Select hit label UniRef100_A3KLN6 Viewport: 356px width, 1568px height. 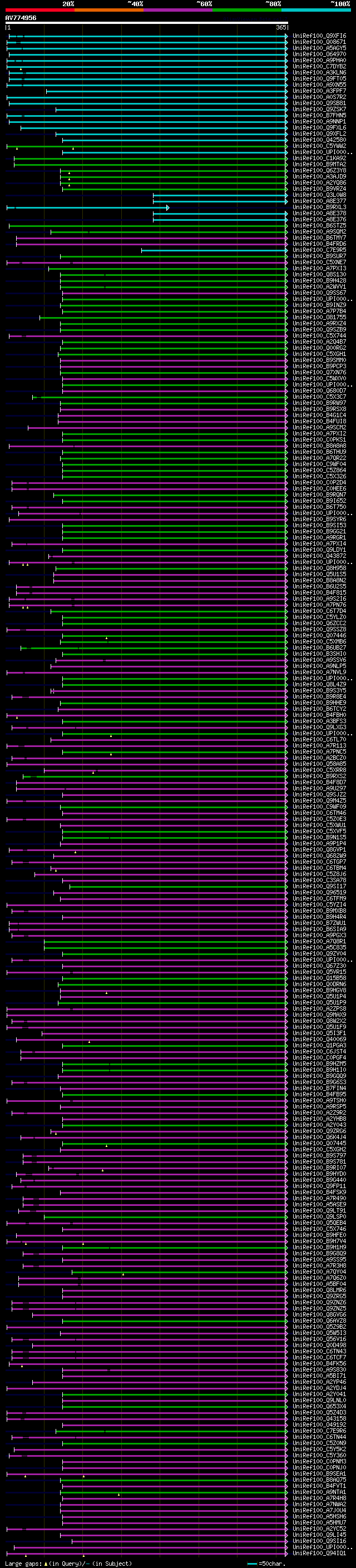point(319,72)
